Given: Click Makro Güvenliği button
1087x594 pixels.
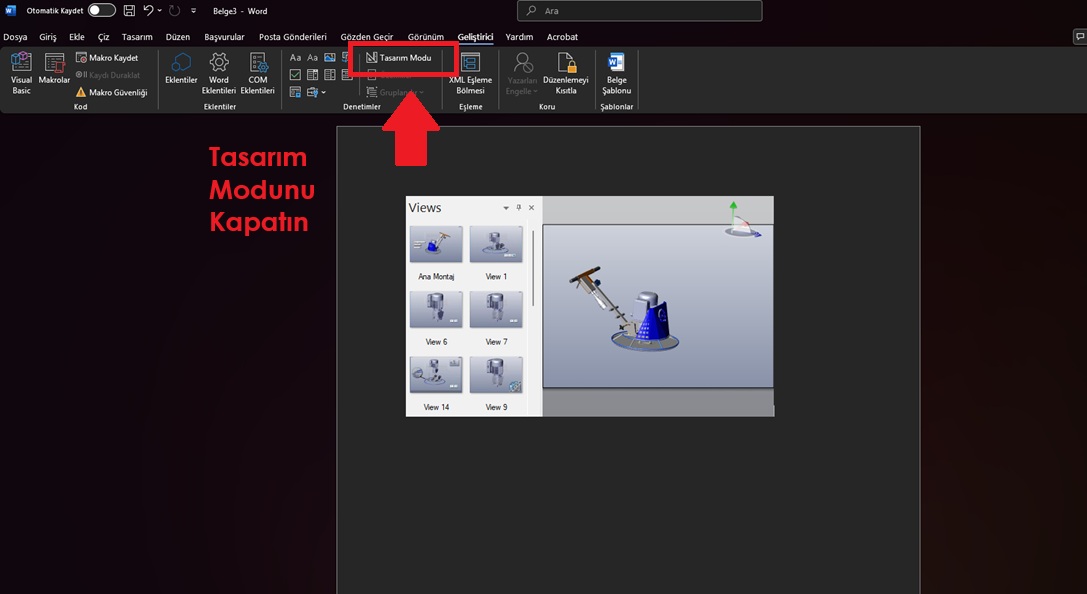Looking at the screenshot, I should [111, 92].
